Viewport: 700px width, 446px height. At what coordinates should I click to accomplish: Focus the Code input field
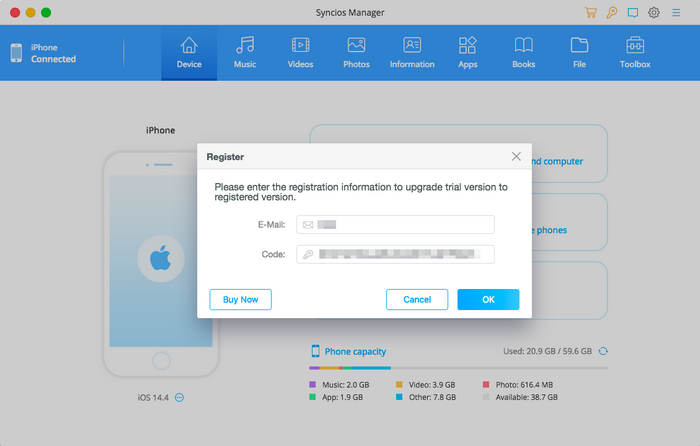pyautogui.click(x=395, y=254)
